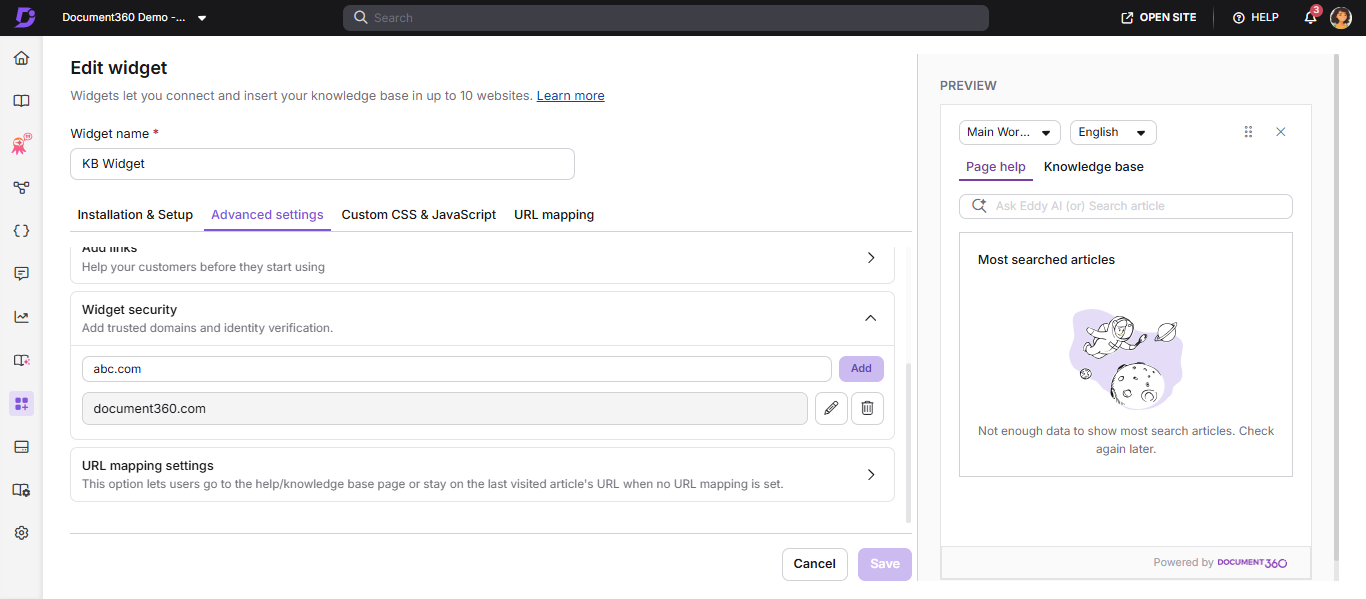The image size is (1366, 599).
Task: Click the Eddy AI search icon in preview
Action: click(x=978, y=206)
